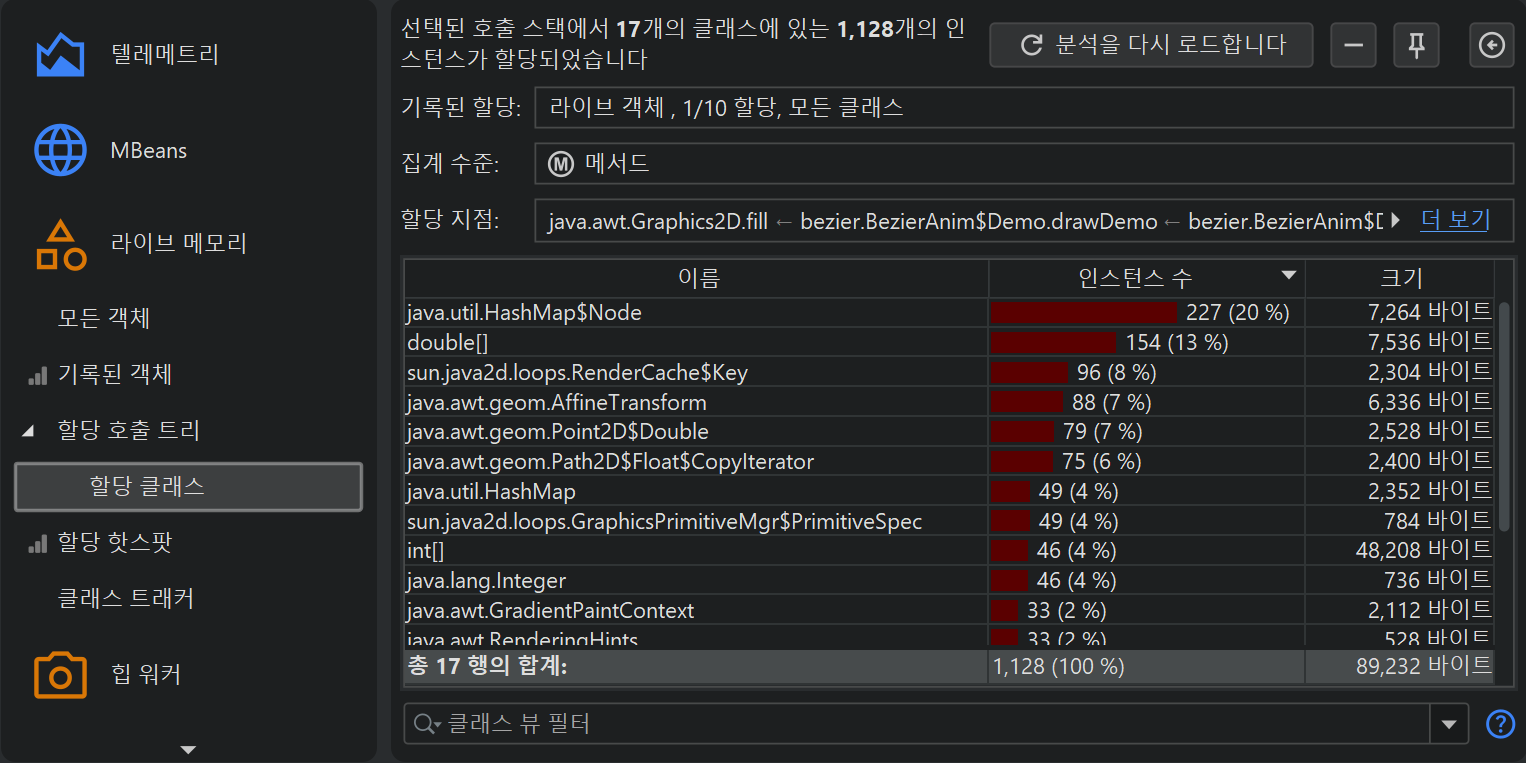The width and height of the screenshot is (1526, 763).
Task: Click the 더 보기 link
Action: 1454,221
